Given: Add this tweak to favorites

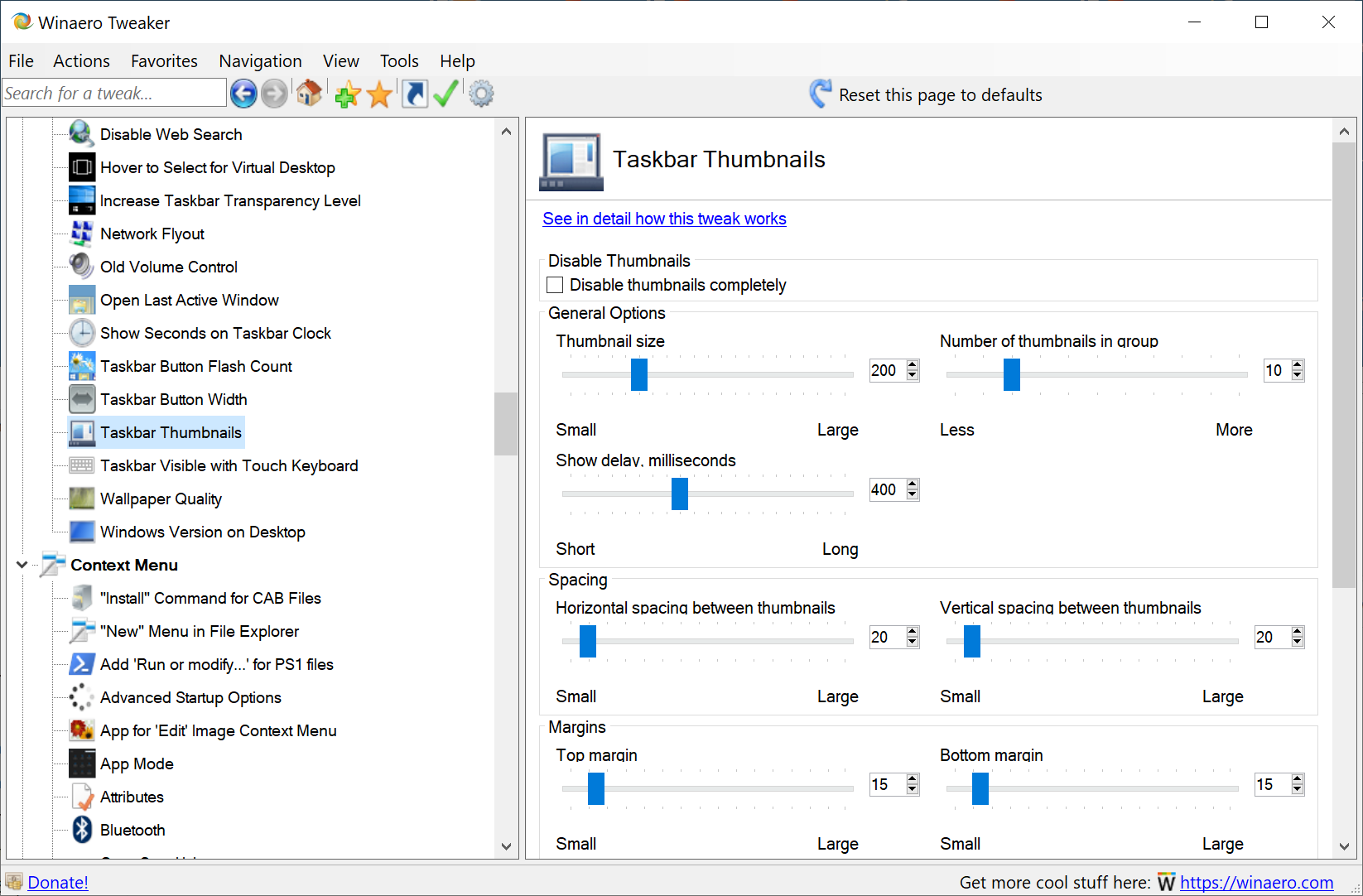Looking at the screenshot, I should coord(347,94).
